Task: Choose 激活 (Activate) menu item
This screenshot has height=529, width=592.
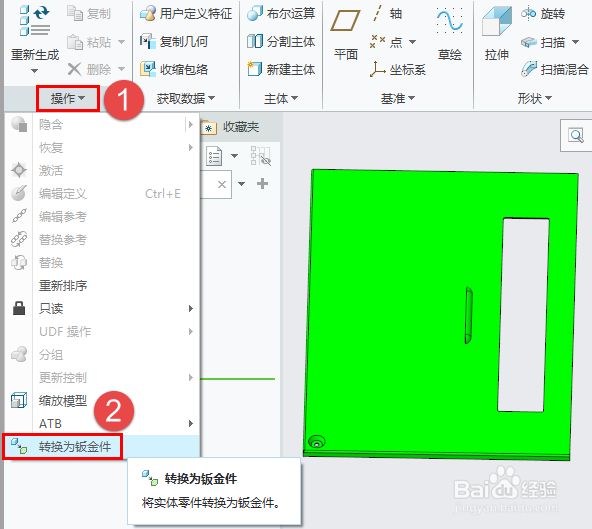Action: (102, 170)
